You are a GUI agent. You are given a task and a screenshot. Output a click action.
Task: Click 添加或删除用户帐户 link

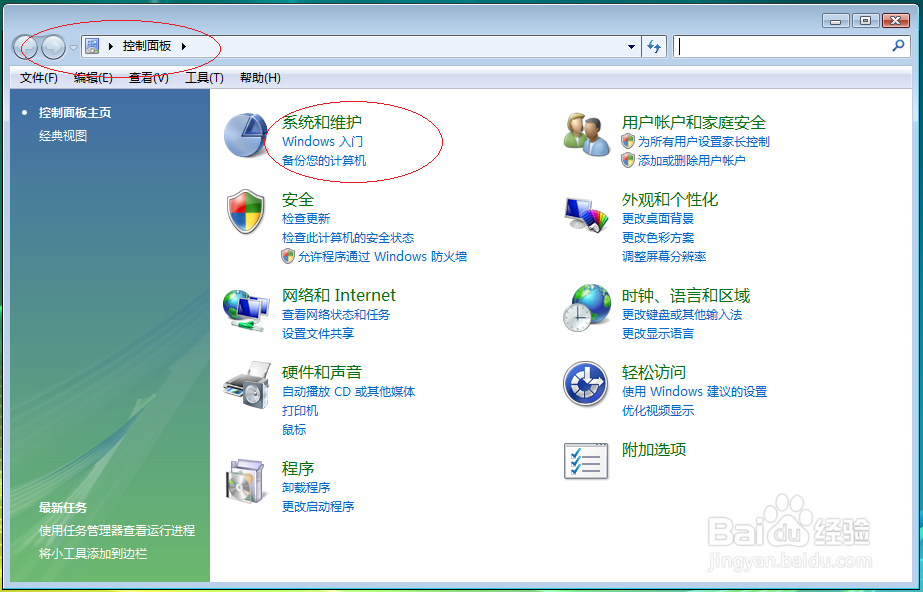pos(692,161)
